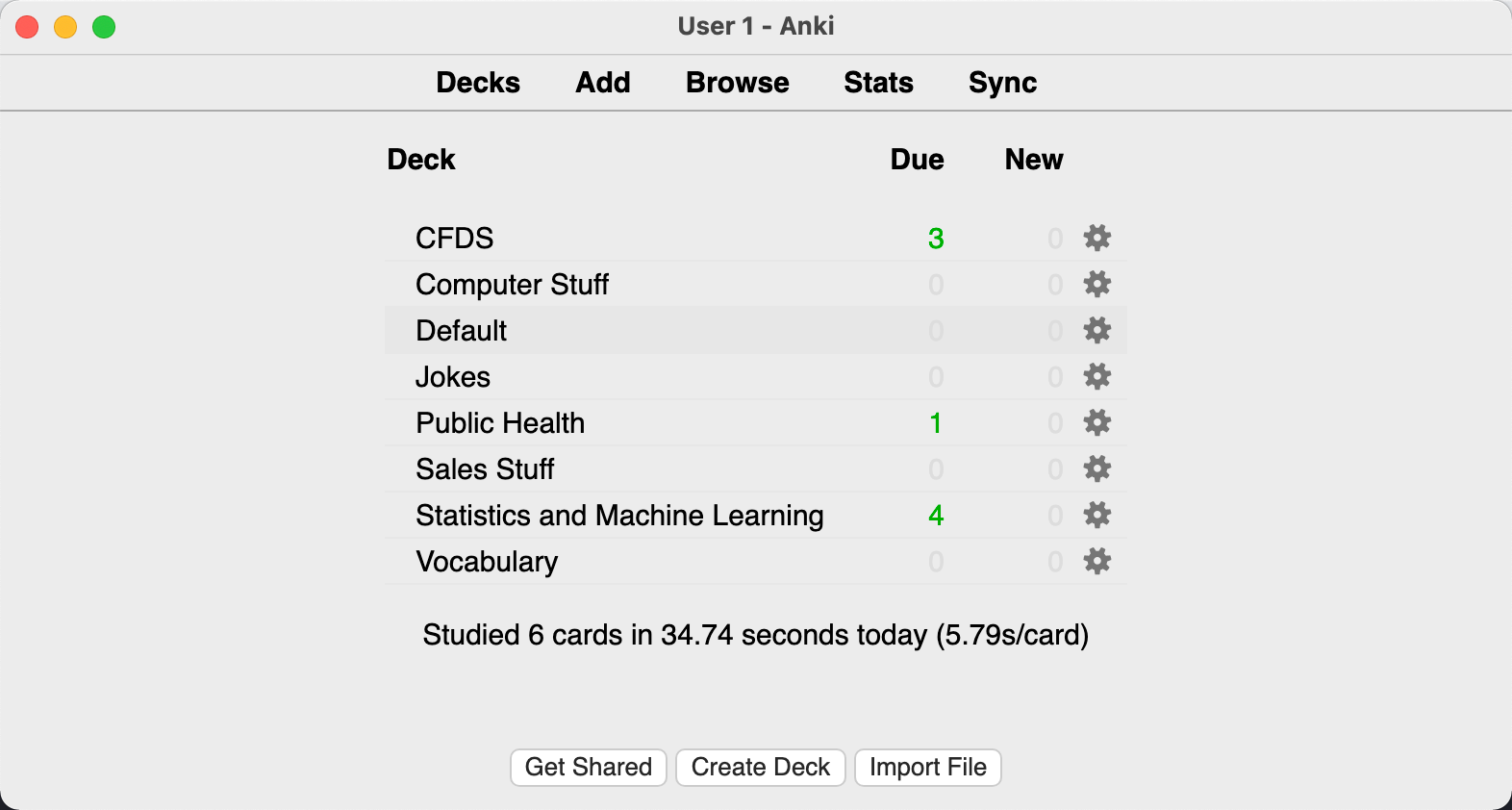
Task: Open options gear for Jokes deck
Action: point(1096,376)
